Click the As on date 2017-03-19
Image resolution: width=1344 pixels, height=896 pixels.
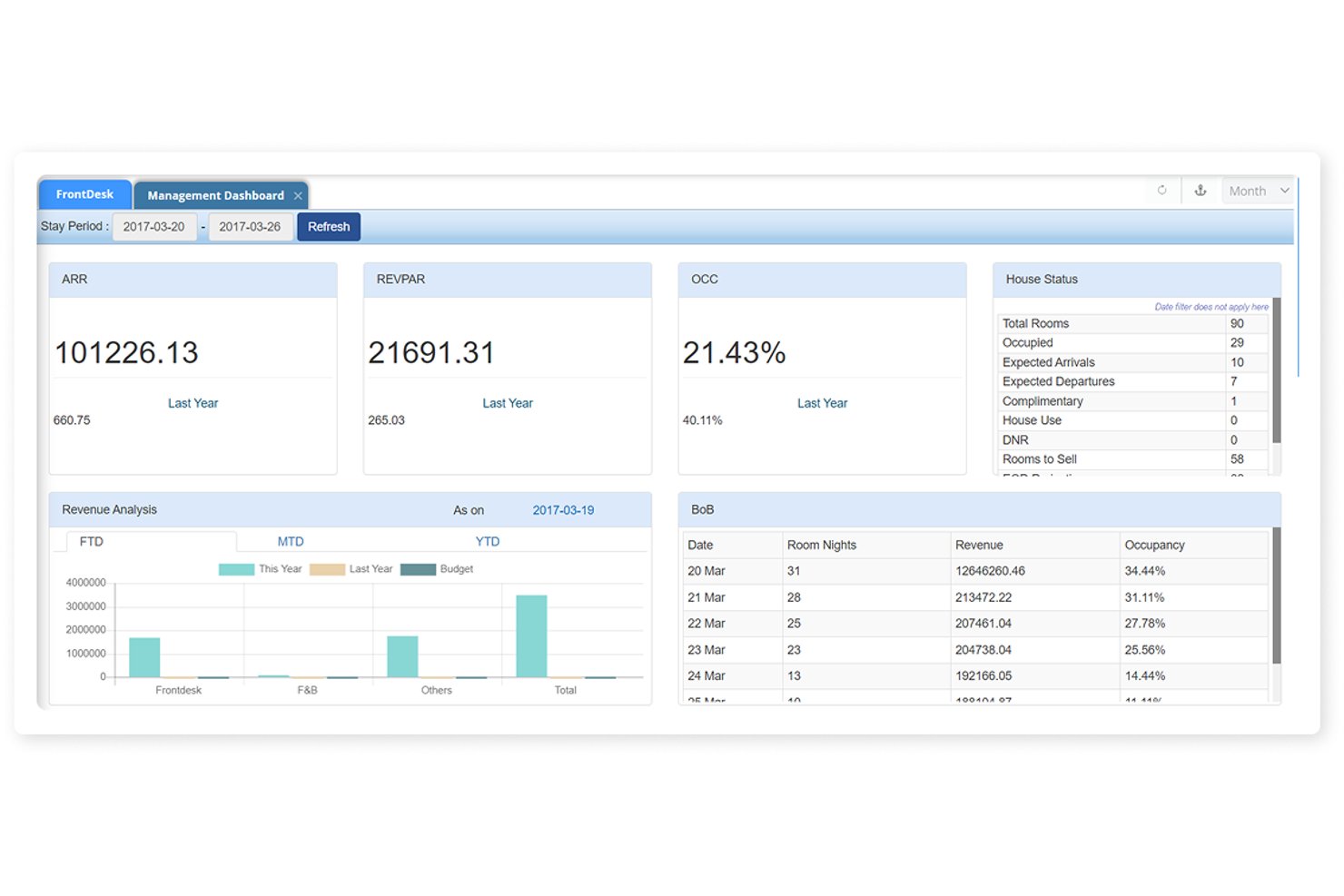click(563, 510)
